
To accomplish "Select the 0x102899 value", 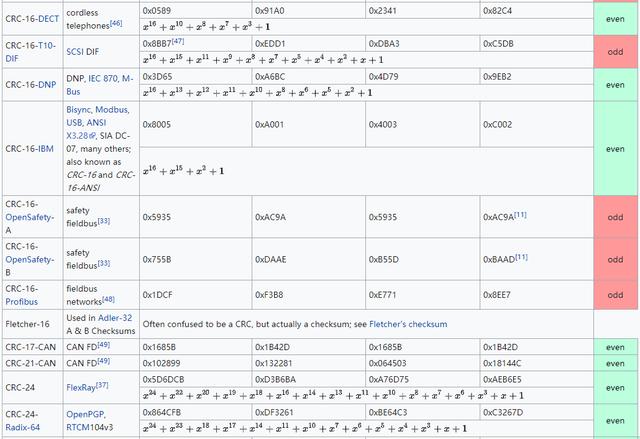I will tap(161, 363).
